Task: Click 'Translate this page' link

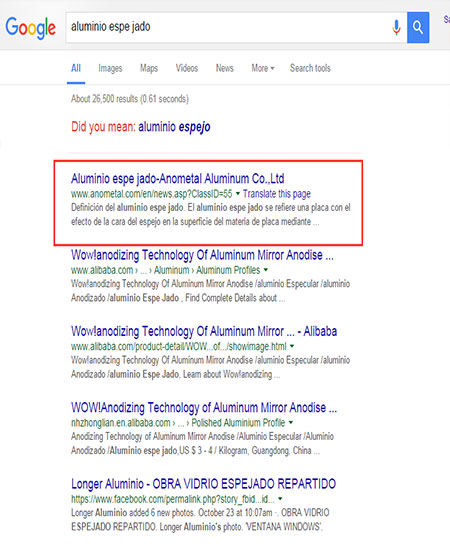Action: click(277, 194)
